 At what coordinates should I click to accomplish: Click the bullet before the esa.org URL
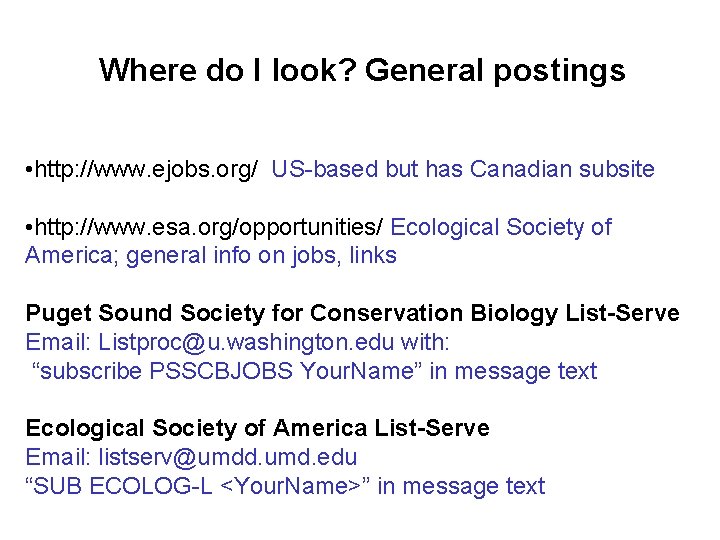[x=29, y=228]
